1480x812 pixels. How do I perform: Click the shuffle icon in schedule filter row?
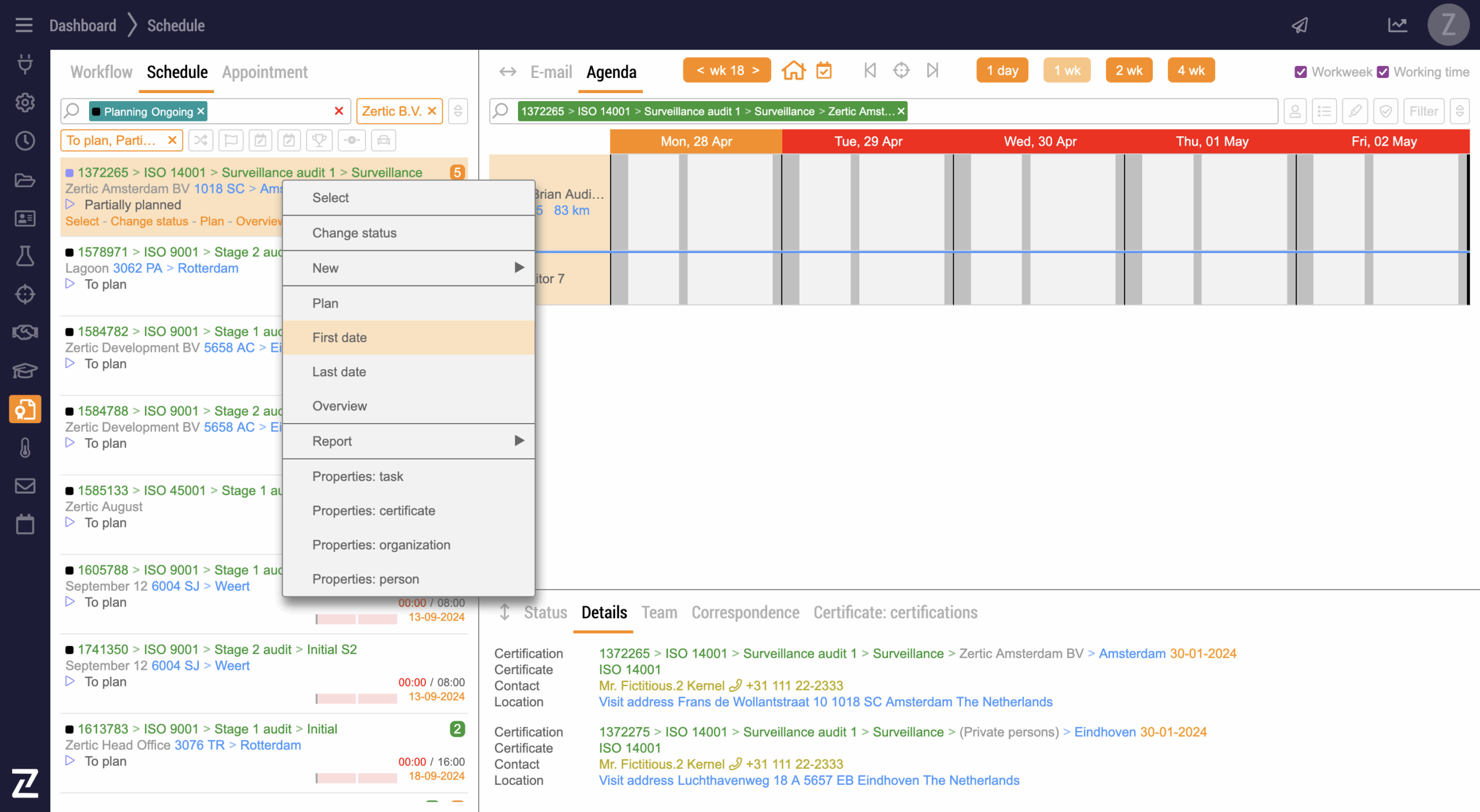tap(201, 140)
